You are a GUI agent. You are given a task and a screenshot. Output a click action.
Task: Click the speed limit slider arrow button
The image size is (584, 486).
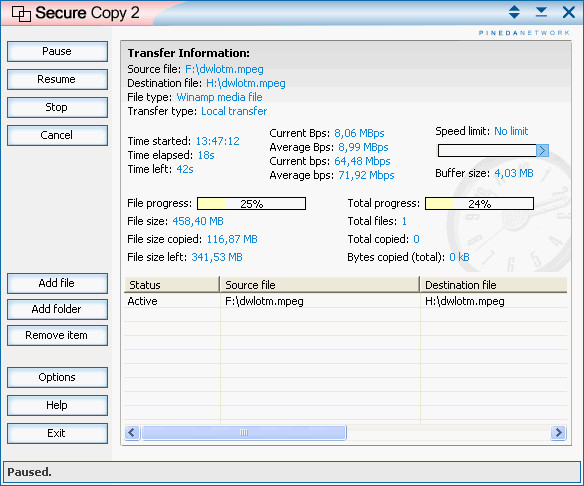pos(542,150)
